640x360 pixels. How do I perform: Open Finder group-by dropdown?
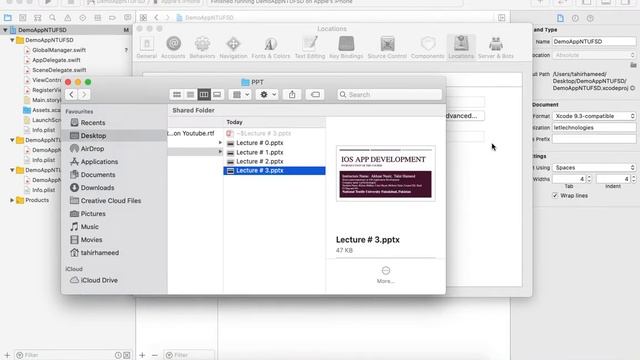point(240,95)
